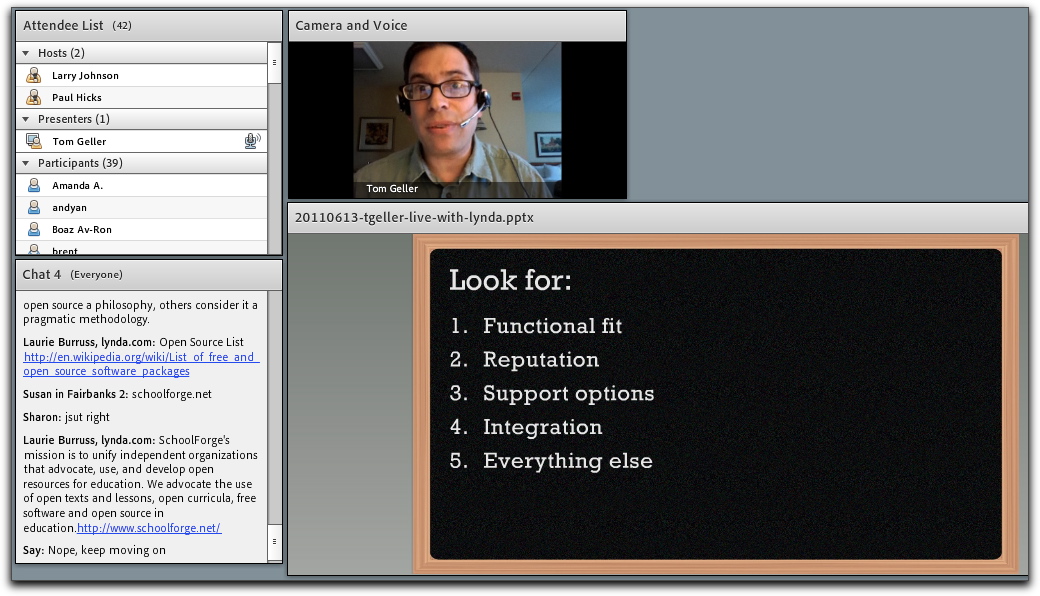
Task: Click Paul Hicks' host icon
Action: coord(34,98)
